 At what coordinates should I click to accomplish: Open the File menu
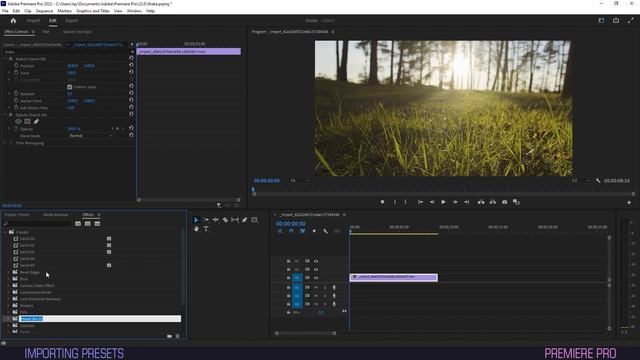pos(5,11)
